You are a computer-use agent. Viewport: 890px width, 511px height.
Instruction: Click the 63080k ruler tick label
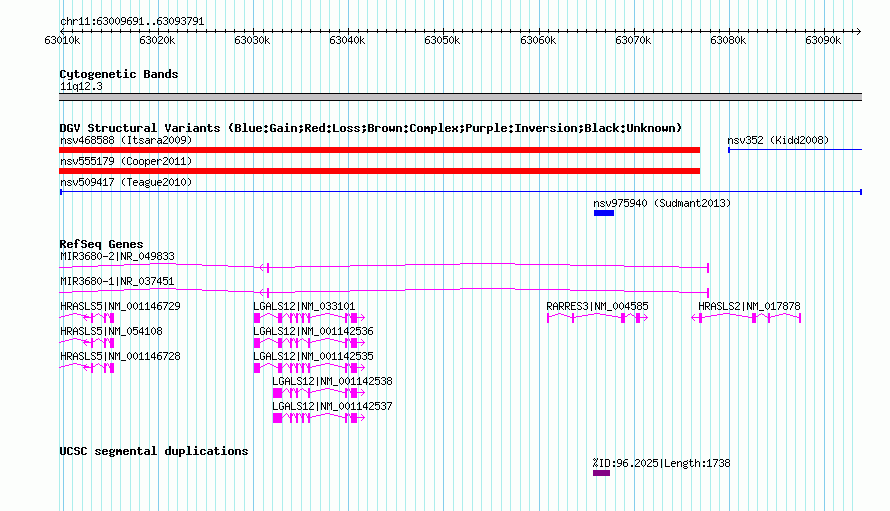728,41
